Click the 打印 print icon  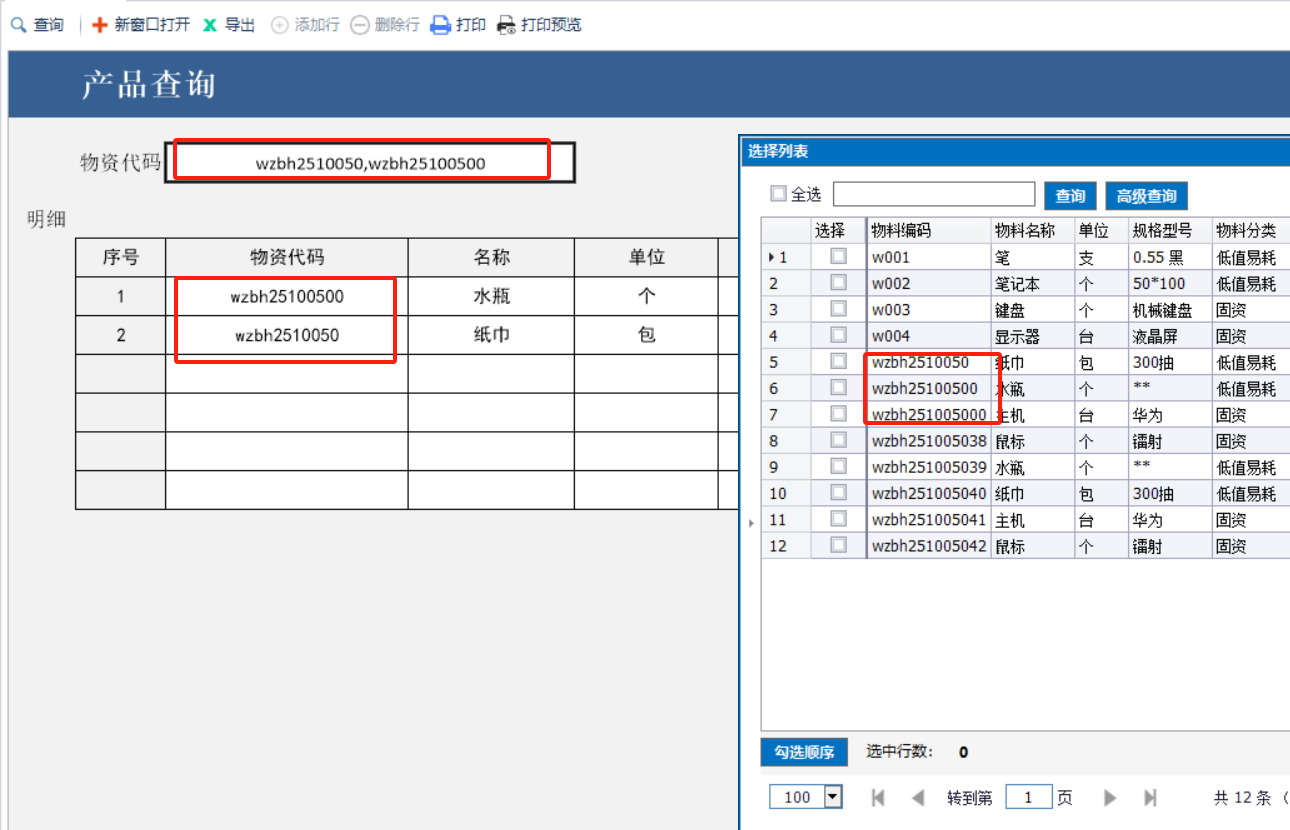(x=440, y=25)
